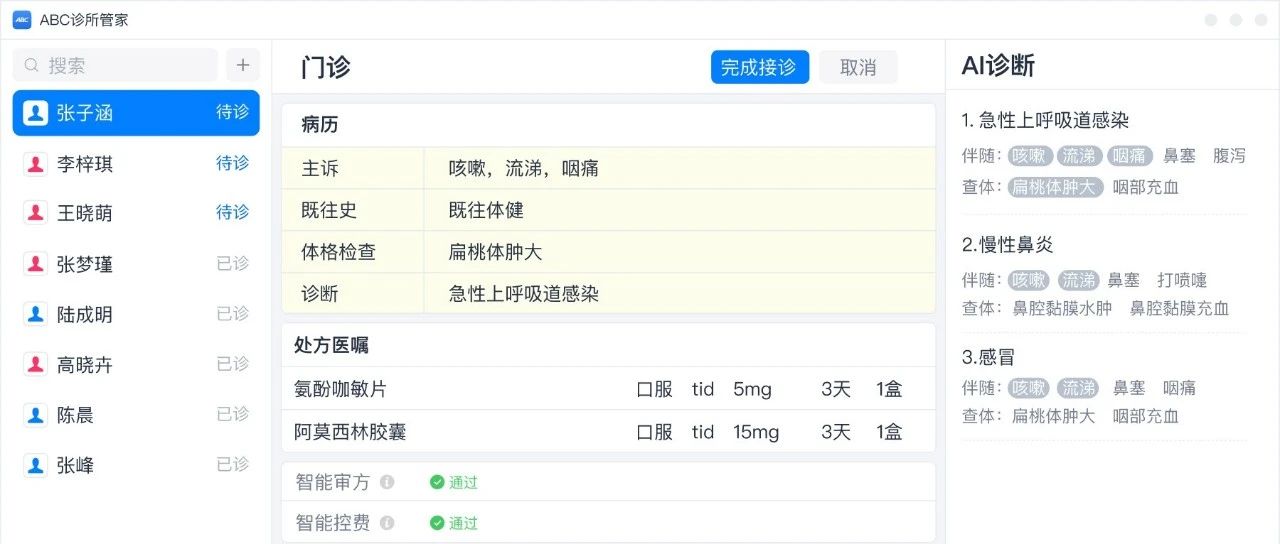Toggle 咽痛 tag under 急性上呼吸道感染
The width and height of the screenshot is (1280, 544).
1129,156
